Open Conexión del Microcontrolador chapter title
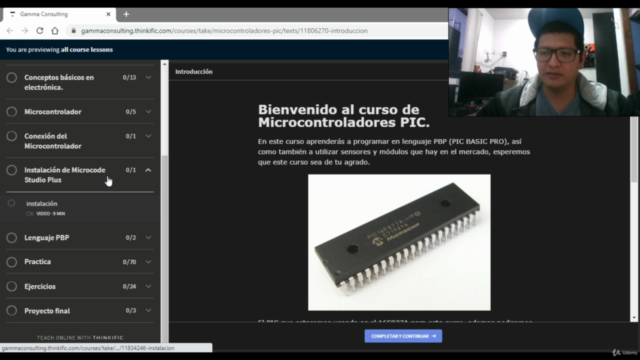This screenshot has width=640, height=360. tap(53, 141)
